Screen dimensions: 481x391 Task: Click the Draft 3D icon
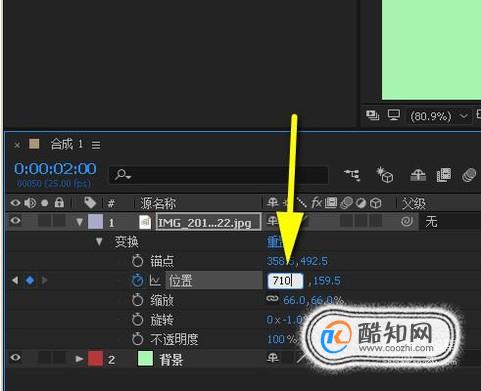tap(384, 175)
